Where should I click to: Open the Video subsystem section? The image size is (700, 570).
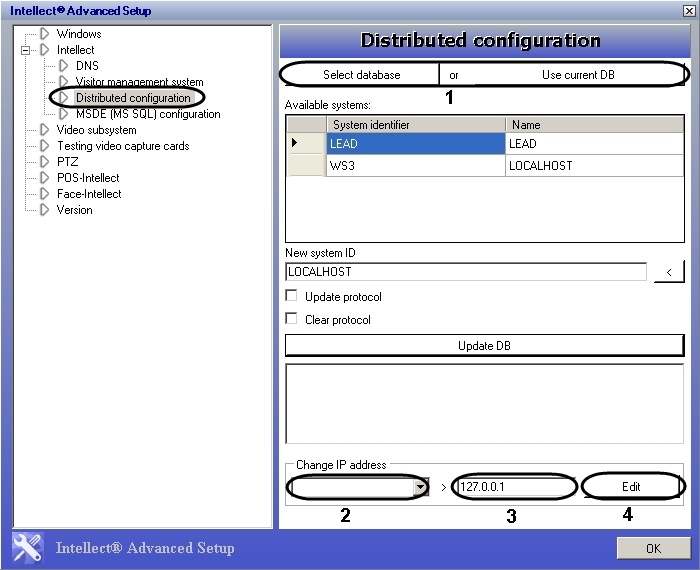(96, 130)
